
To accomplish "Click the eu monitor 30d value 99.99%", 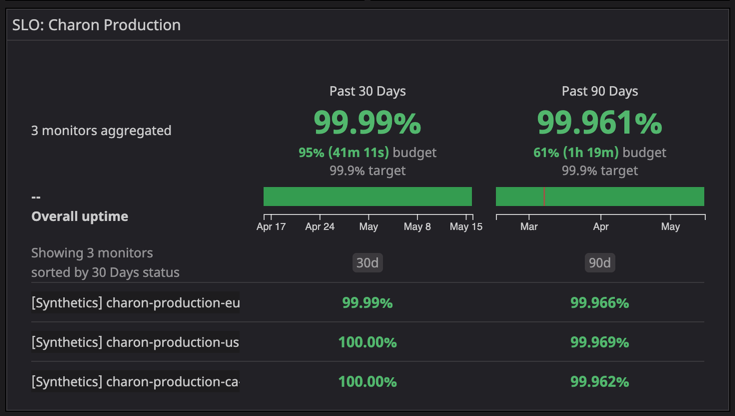I will pyautogui.click(x=368, y=303).
